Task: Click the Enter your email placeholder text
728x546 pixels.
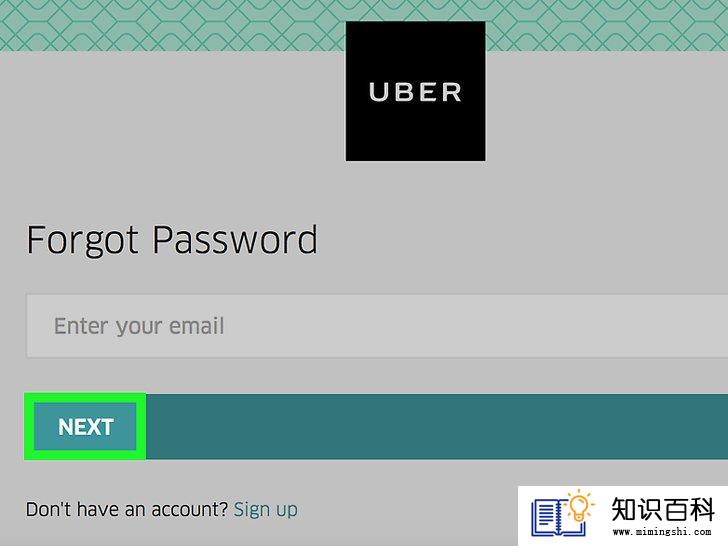Action: 139,326
